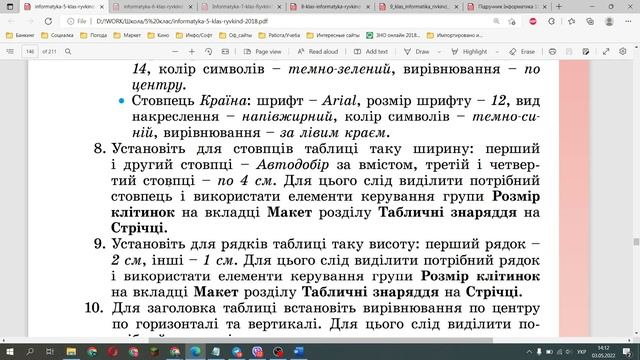Click the vertical scrollbar thumb

pyautogui.click(x=636, y=242)
